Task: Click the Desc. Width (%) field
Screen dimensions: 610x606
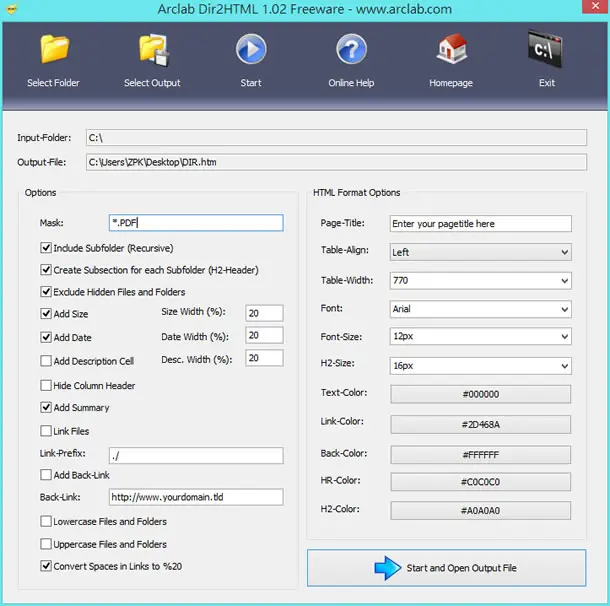Action: (264, 358)
